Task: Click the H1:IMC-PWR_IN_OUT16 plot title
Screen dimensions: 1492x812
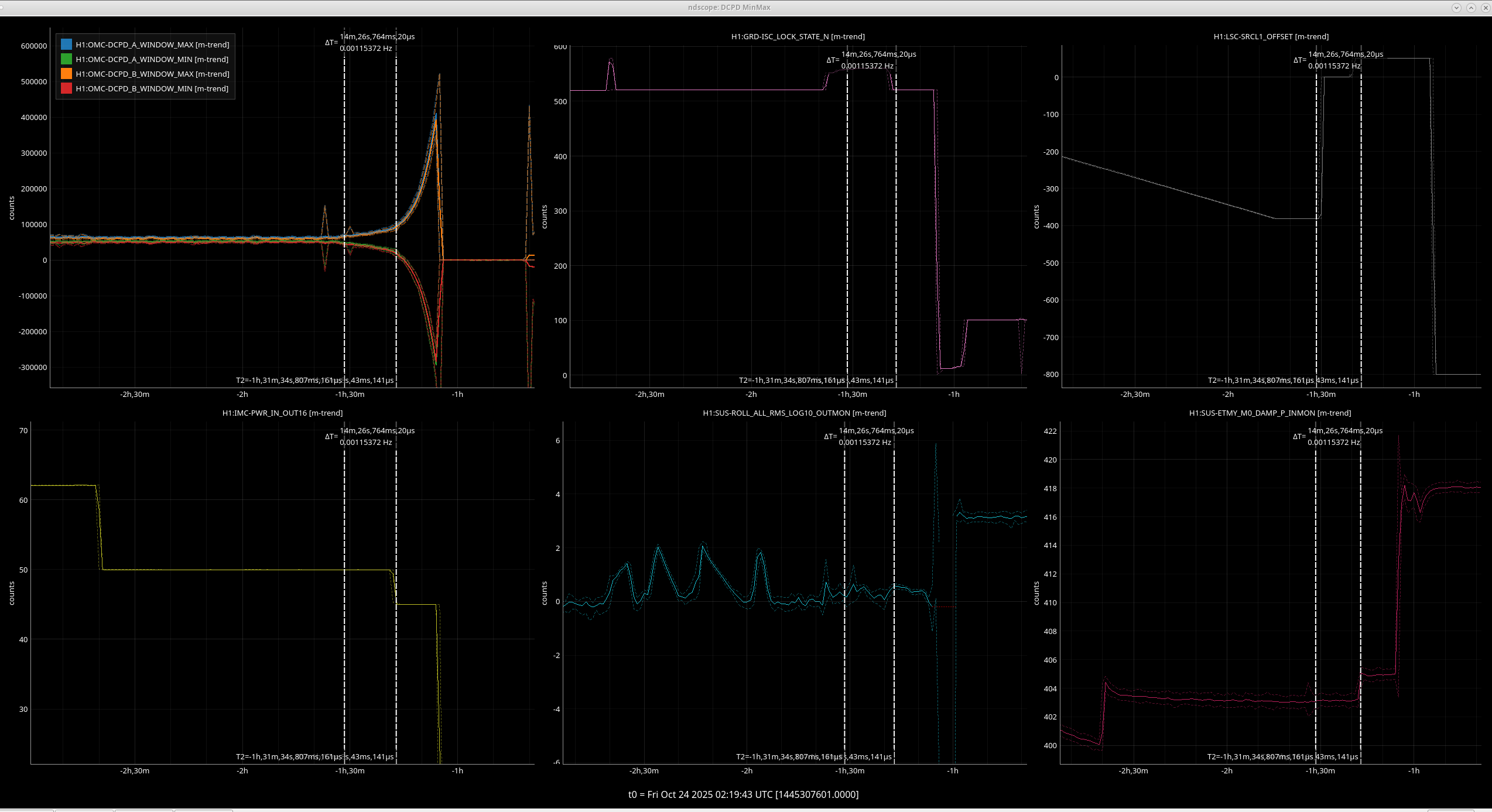Action: 282,413
